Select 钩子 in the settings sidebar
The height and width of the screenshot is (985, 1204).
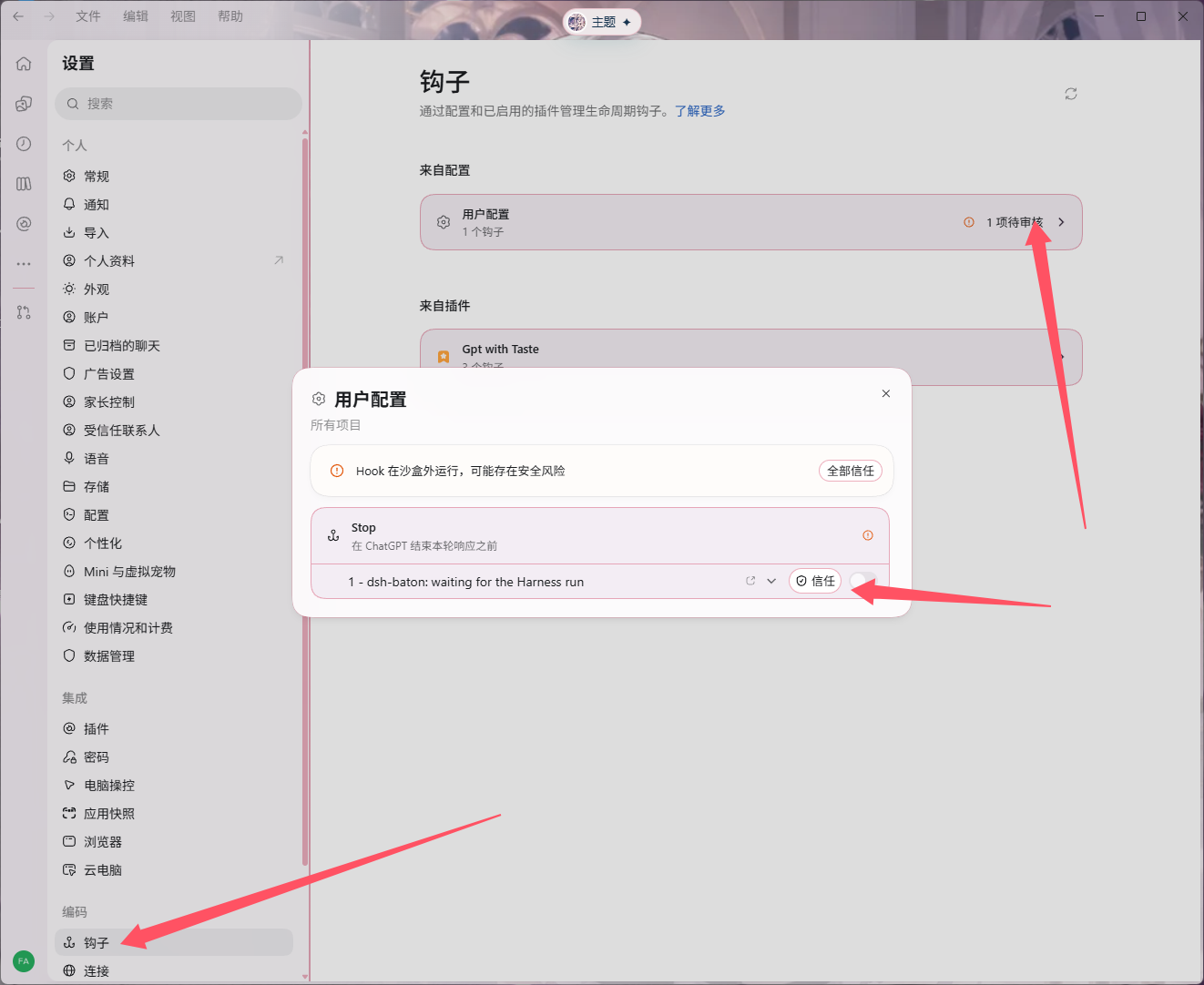(174, 942)
